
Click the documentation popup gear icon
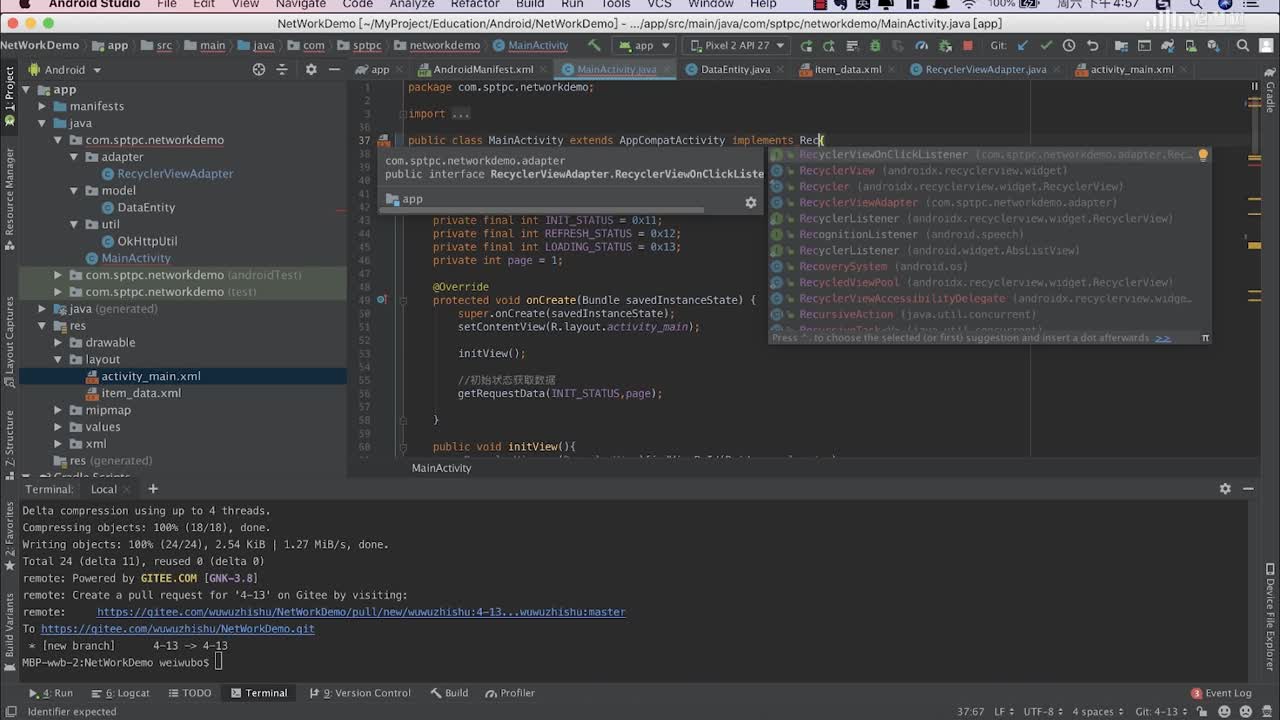click(x=751, y=202)
